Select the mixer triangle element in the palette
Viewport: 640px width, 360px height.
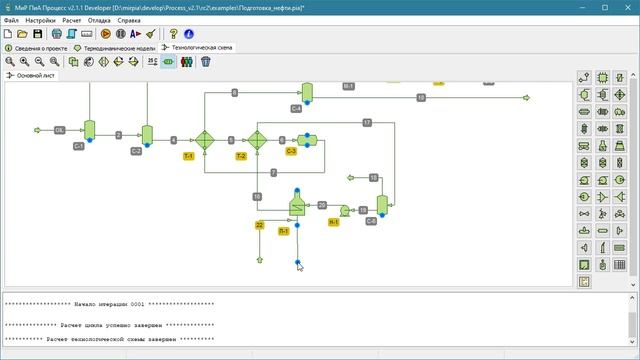(x=602, y=197)
